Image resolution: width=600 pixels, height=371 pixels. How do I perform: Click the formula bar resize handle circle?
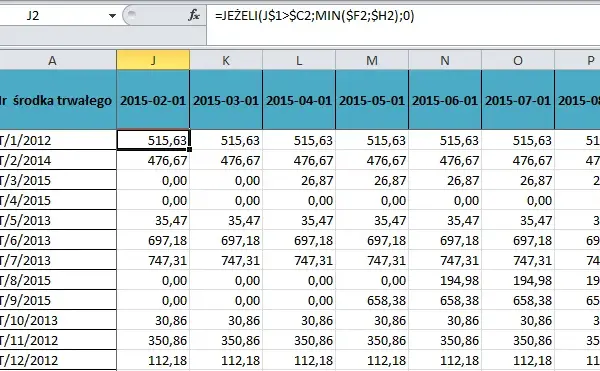[132, 15]
